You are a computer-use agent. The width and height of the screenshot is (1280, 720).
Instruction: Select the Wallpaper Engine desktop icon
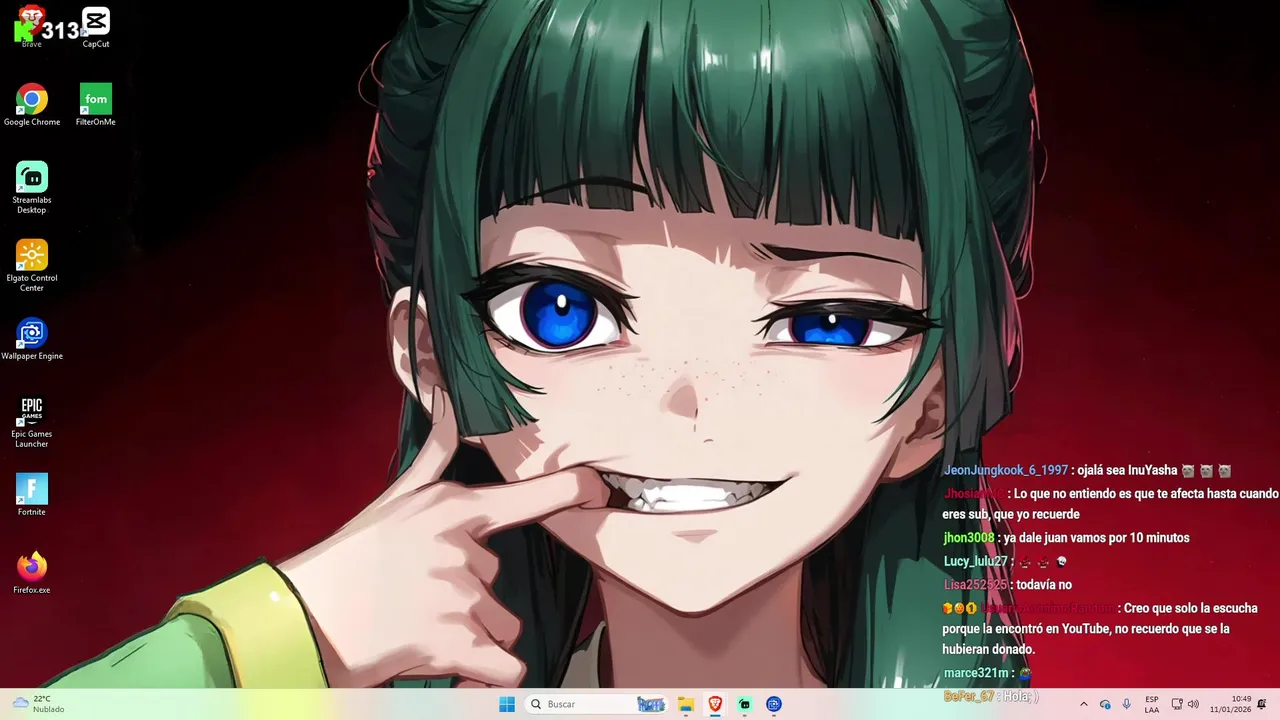point(32,339)
